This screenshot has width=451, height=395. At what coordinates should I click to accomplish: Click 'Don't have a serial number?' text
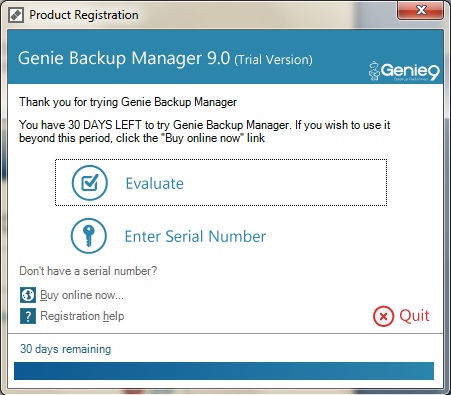point(88,271)
